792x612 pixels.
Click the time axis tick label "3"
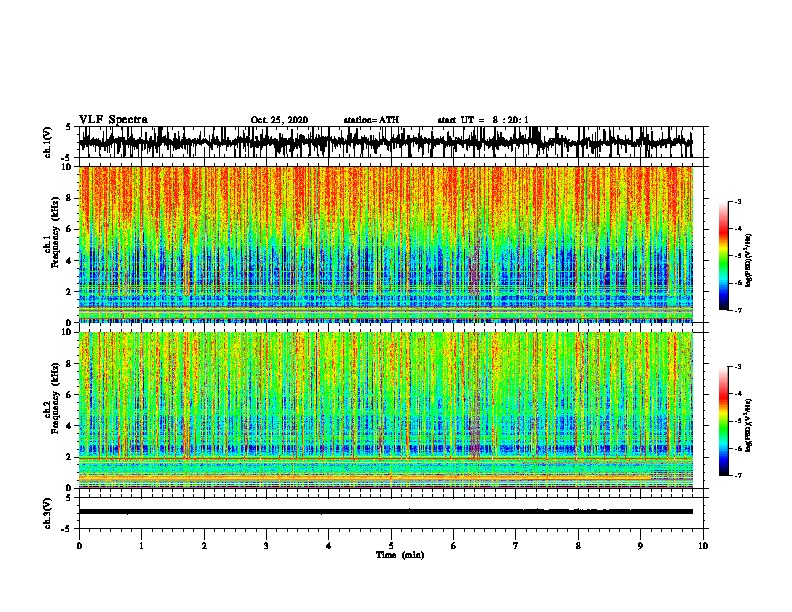click(x=266, y=546)
